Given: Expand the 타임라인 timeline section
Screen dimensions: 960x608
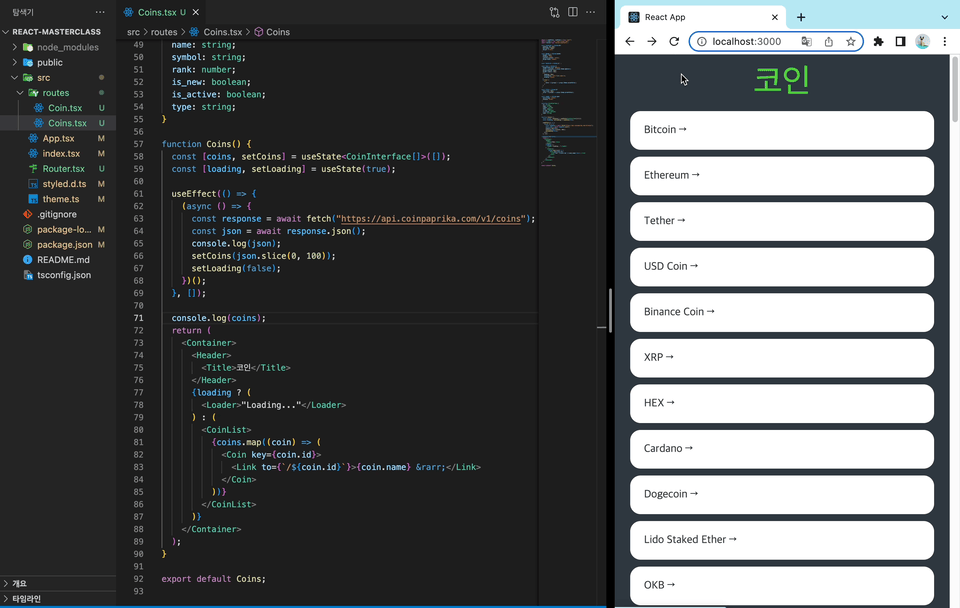Looking at the screenshot, I should (x=58, y=599).
